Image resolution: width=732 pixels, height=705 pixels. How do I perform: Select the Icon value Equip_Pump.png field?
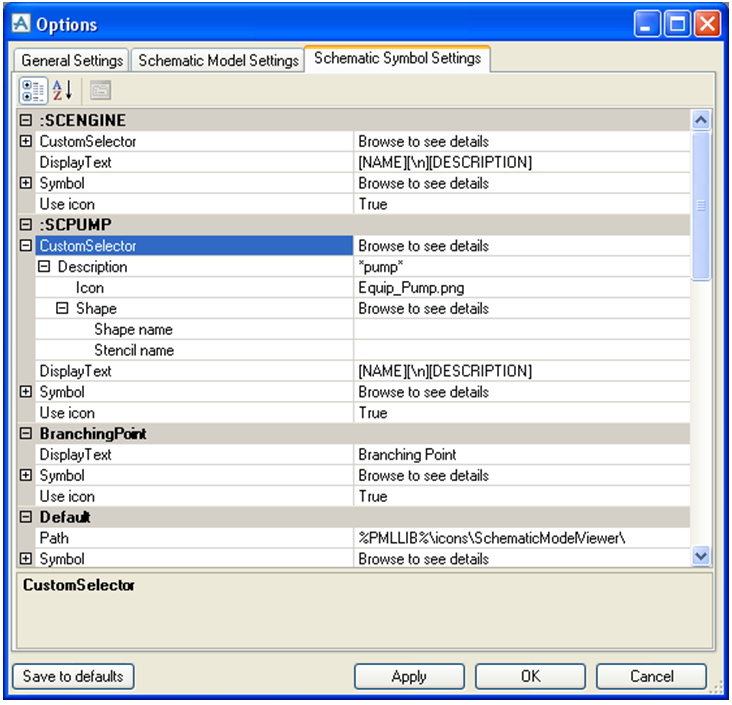tap(520, 288)
